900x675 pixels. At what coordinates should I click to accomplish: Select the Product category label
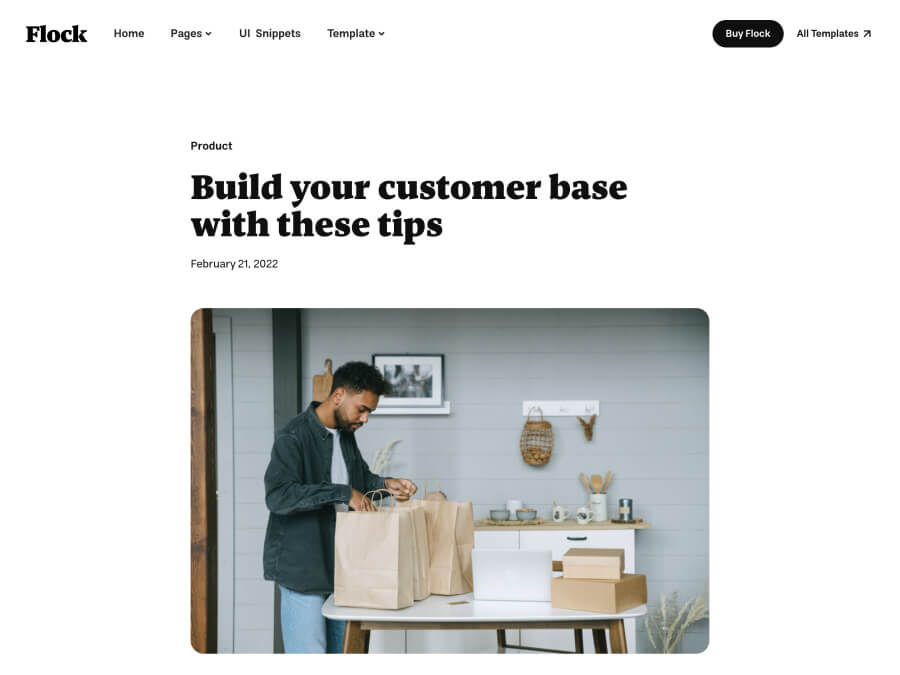211,146
